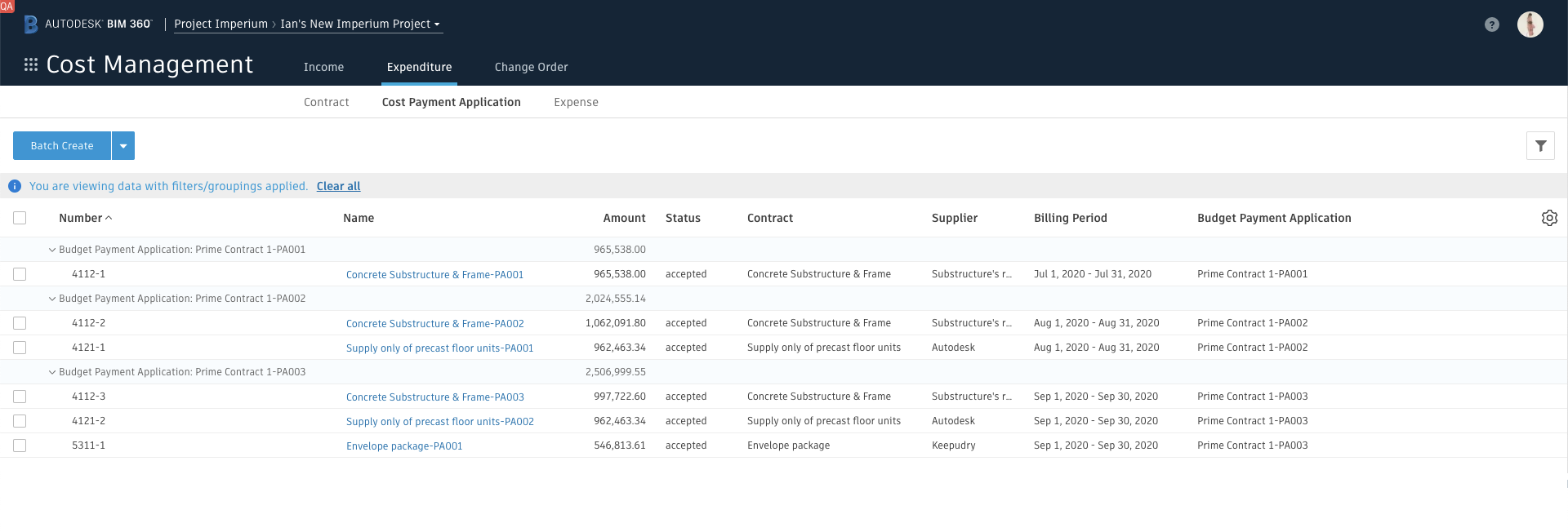Click the Clear all filters link
Screen dimensions: 1568x532
(x=338, y=186)
